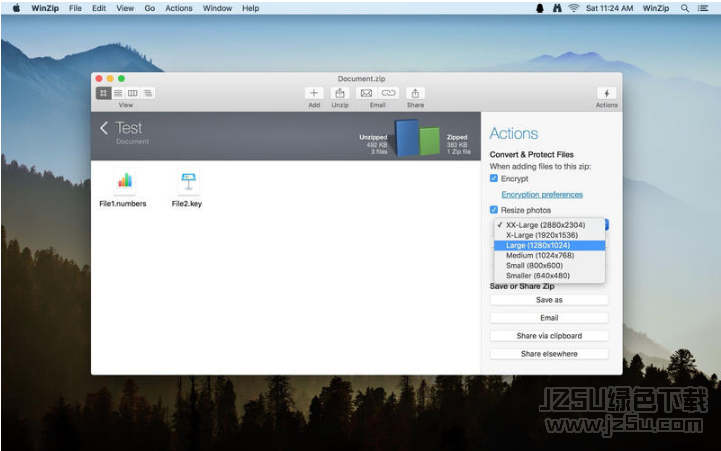This screenshot has width=721, height=451.
Task: Choose Small (800x600) photo size
Action: pos(549,265)
